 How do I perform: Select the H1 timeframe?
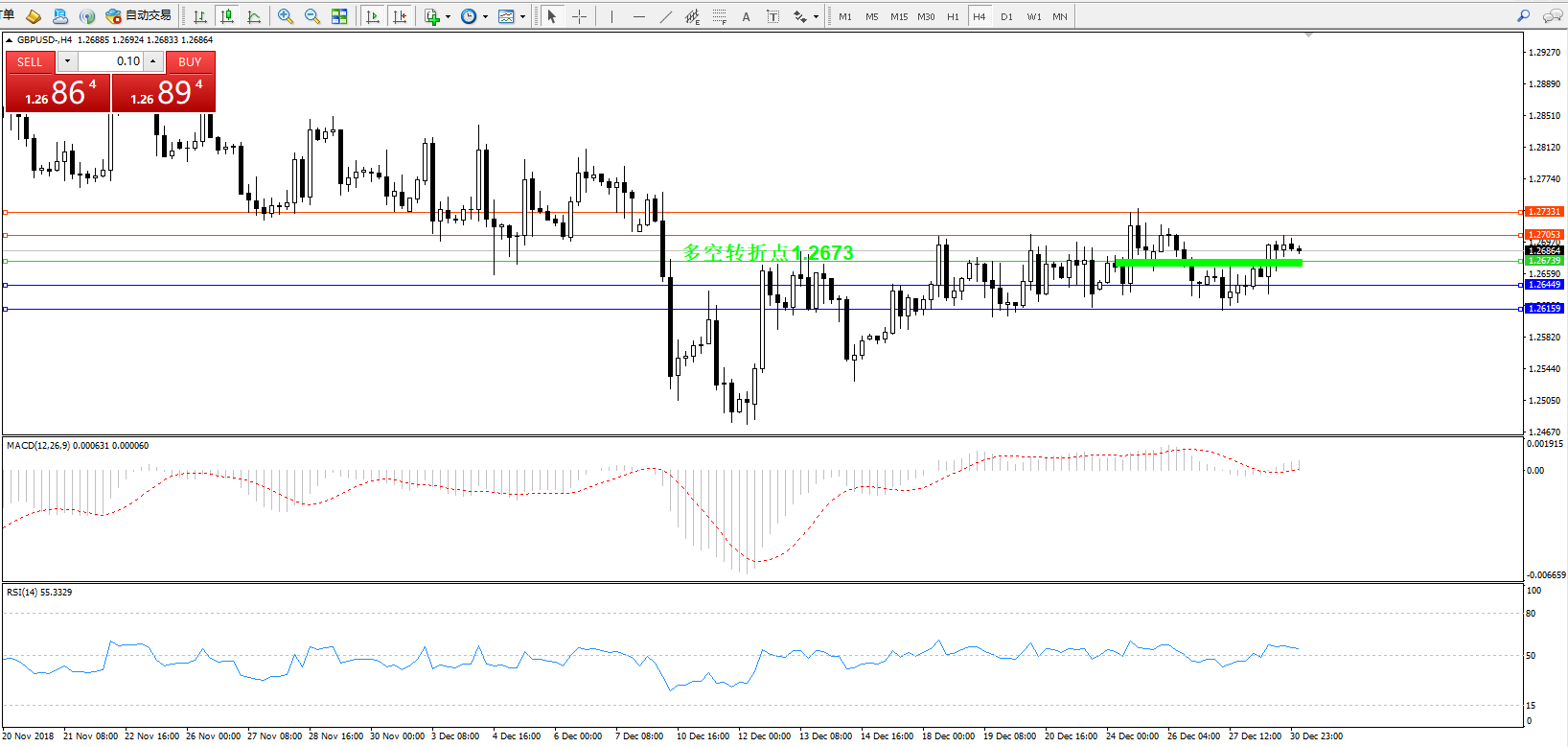[953, 16]
